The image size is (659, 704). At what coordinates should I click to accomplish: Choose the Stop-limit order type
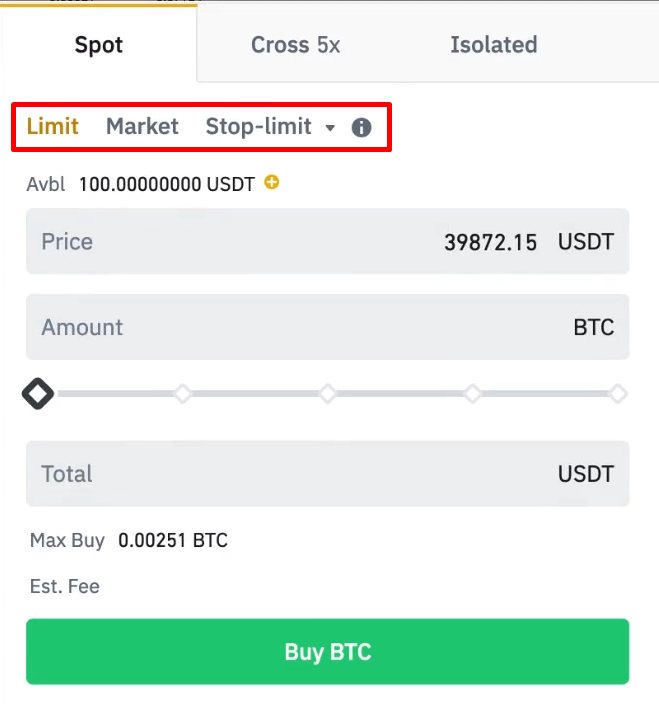click(258, 126)
